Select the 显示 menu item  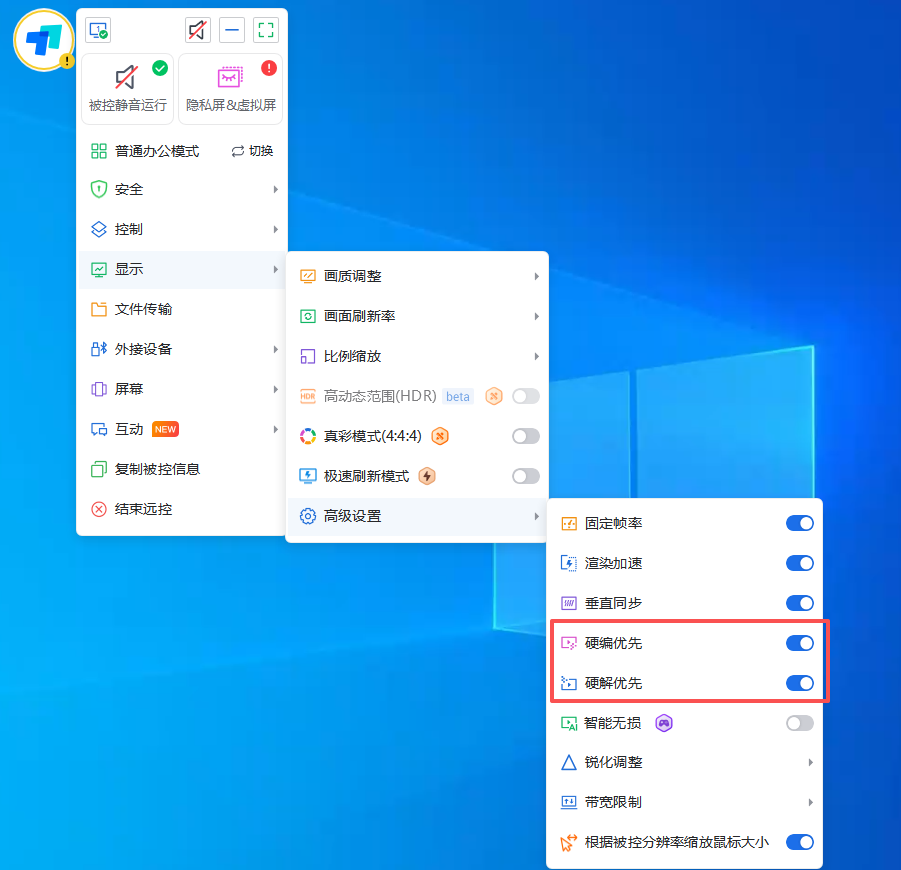[182, 270]
